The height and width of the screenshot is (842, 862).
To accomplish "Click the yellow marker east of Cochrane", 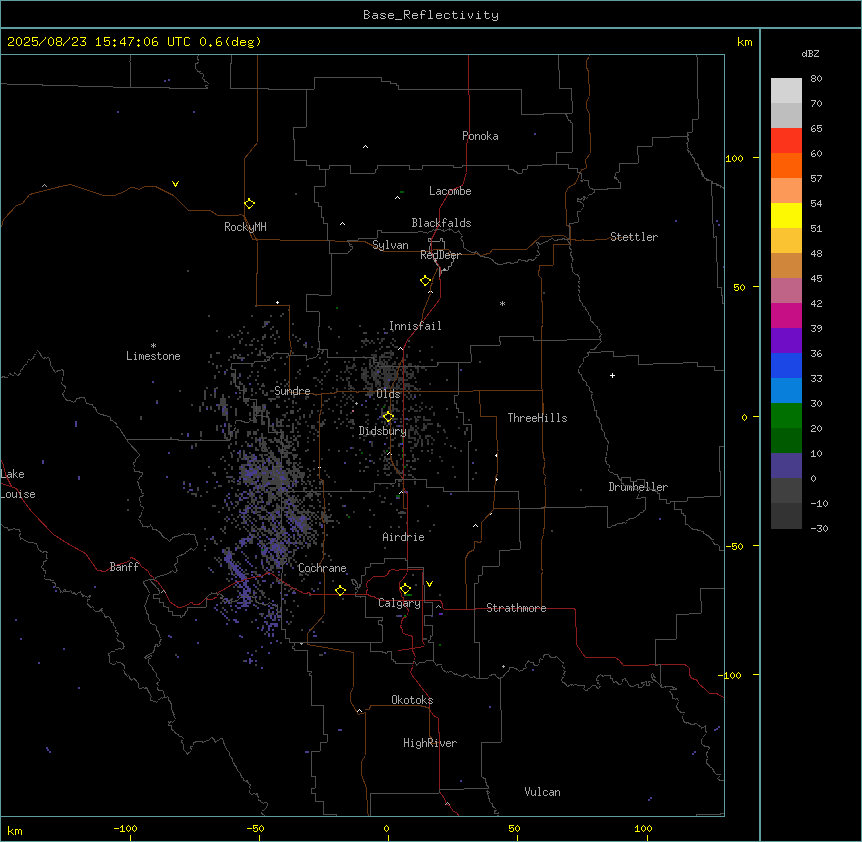I will click(340, 590).
